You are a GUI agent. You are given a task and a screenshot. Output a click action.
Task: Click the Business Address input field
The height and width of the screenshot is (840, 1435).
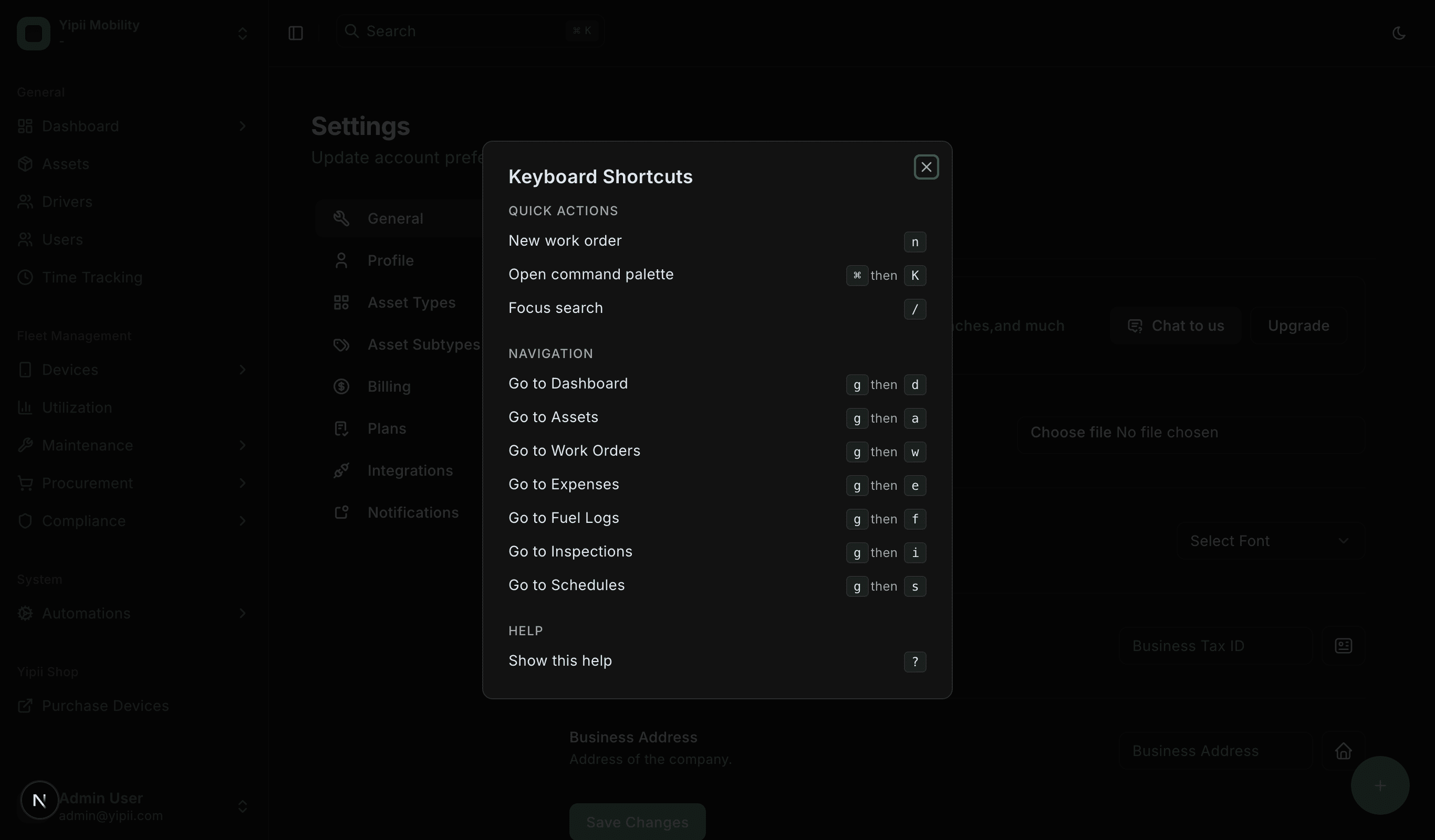coord(1216,751)
